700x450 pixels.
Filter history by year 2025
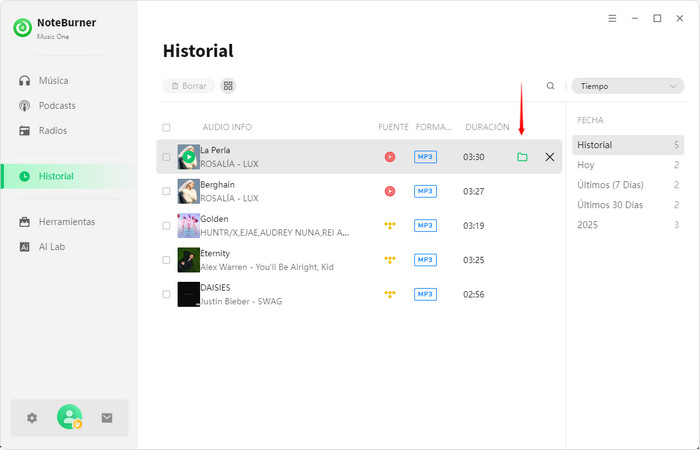(x=628, y=225)
